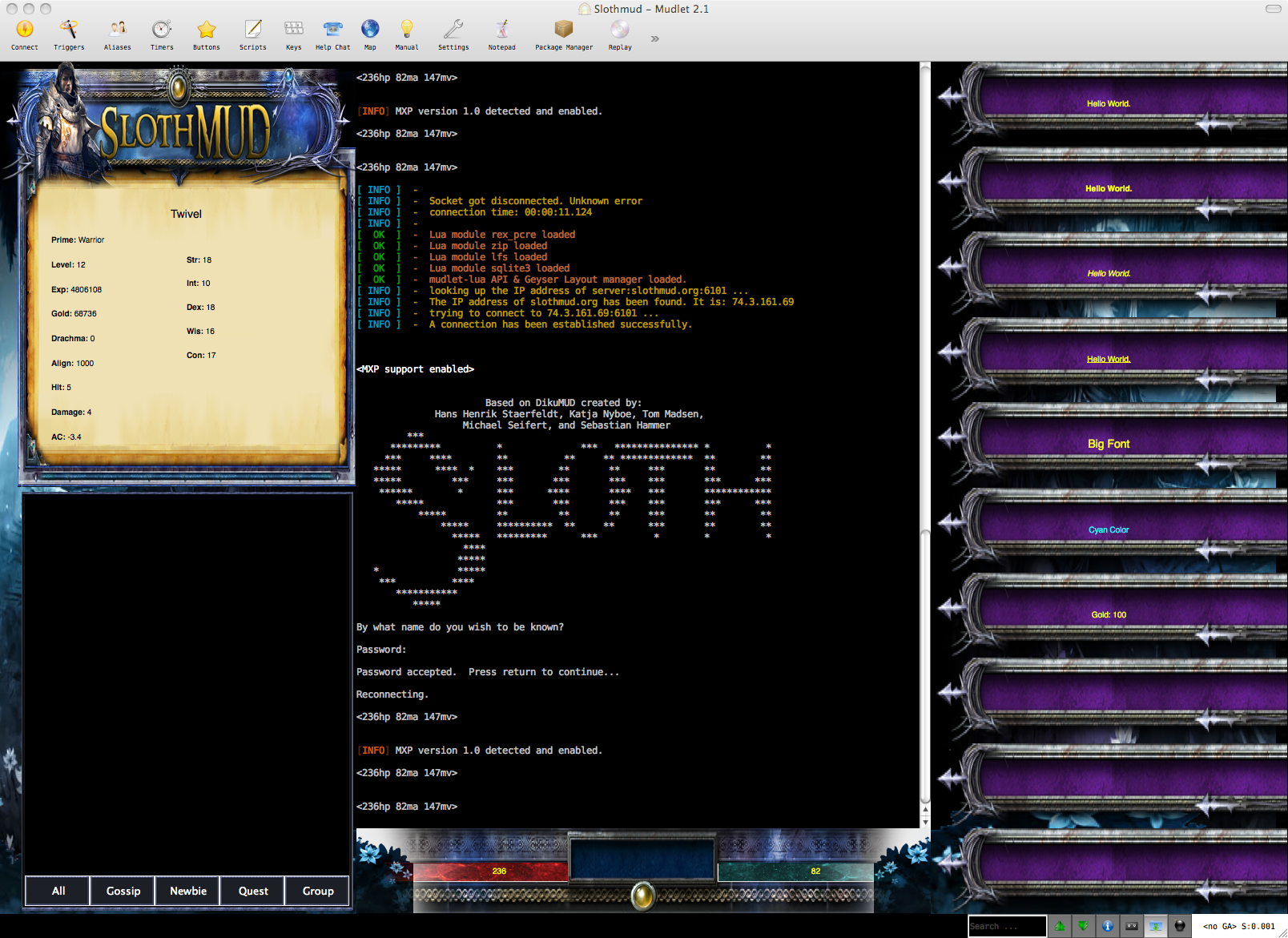Open the Package Manager
The image size is (1288, 938).
[564, 35]
